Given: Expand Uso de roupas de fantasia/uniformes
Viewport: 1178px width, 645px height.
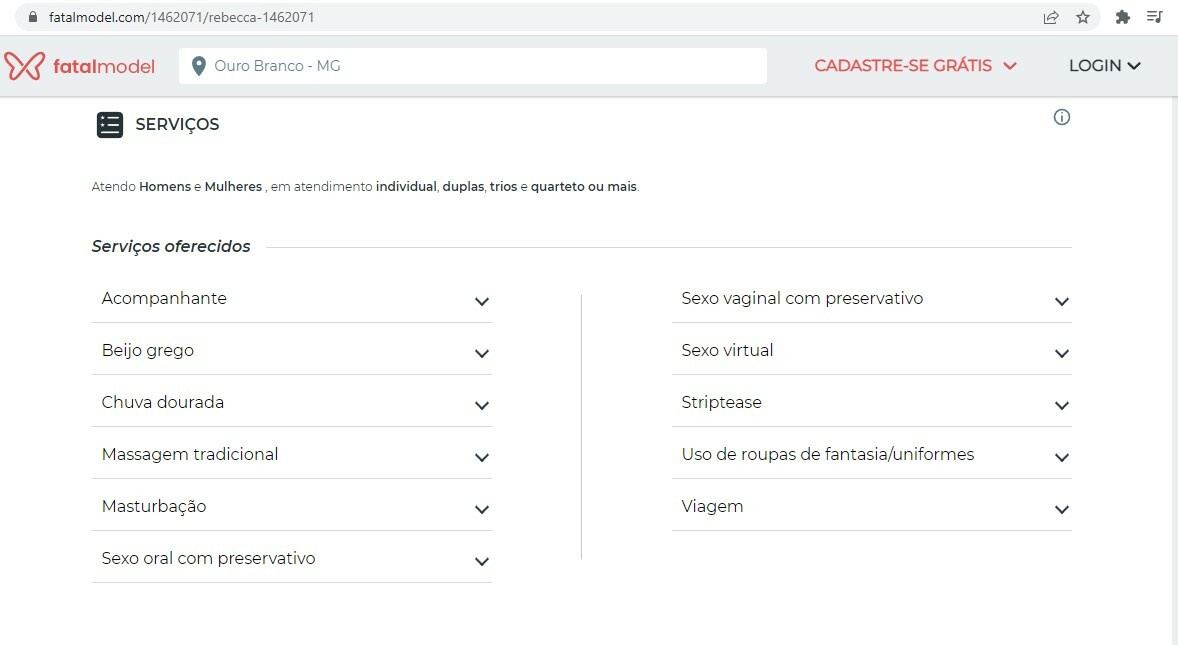Looking at the screenshot, I should [871, 454].
